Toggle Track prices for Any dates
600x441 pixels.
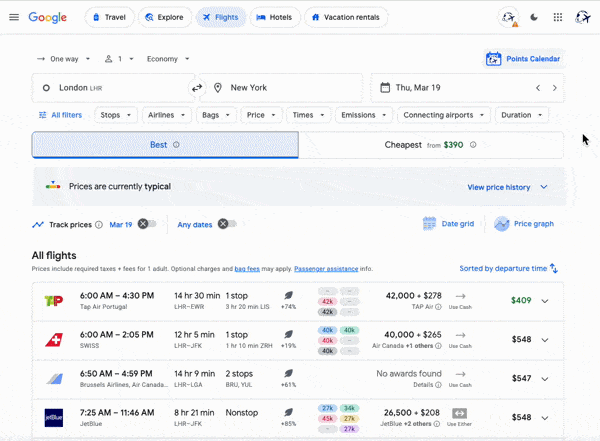click(x=228, y=224)
